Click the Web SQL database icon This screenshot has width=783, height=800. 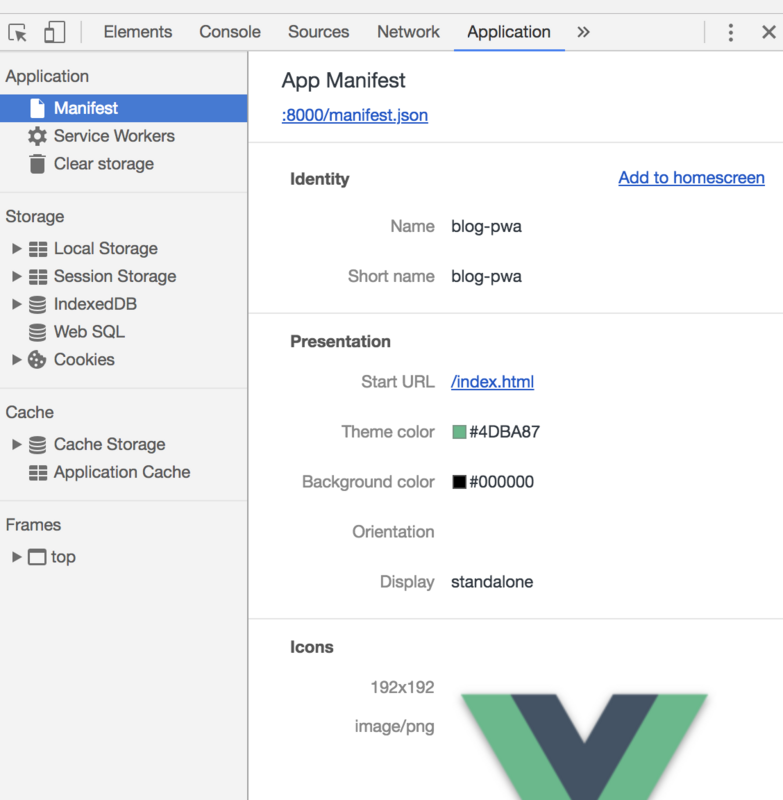click(x=37, y=332)
